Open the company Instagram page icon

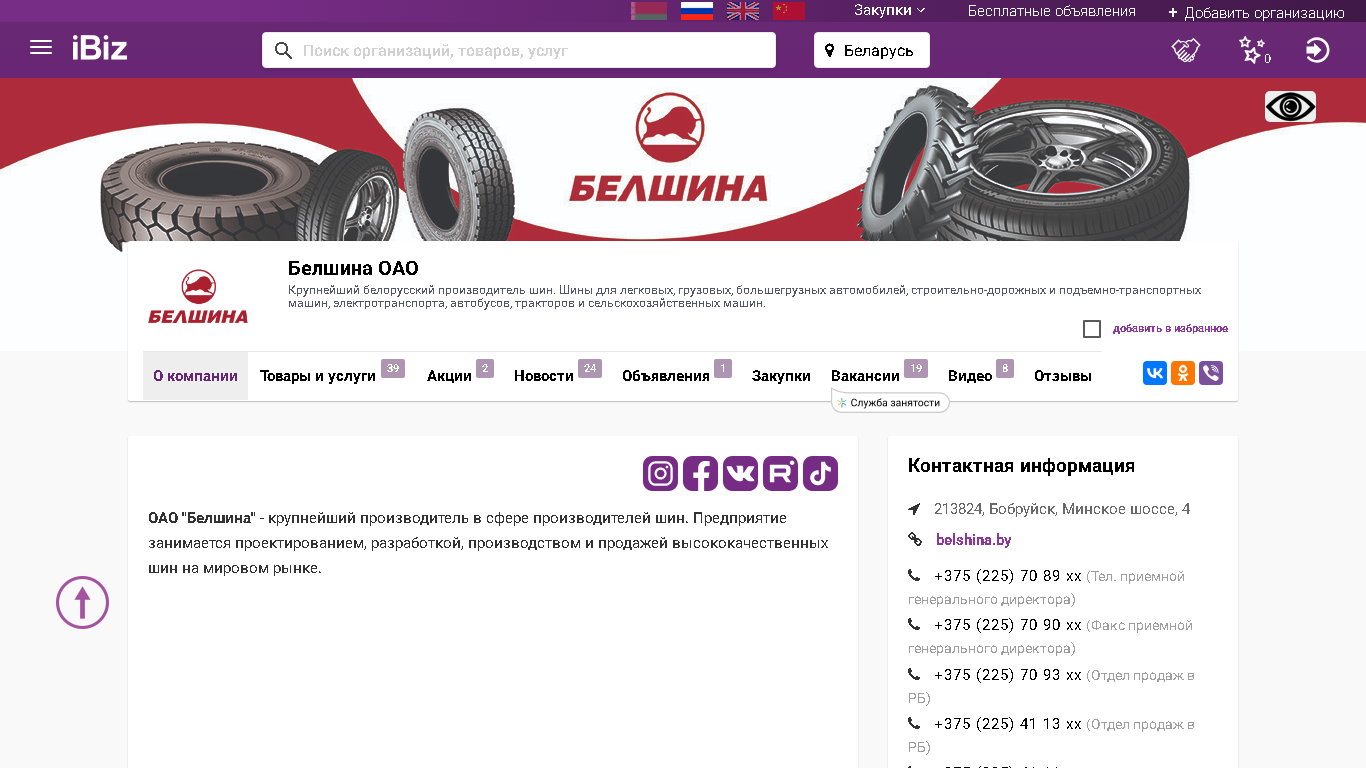click(660, 473)
